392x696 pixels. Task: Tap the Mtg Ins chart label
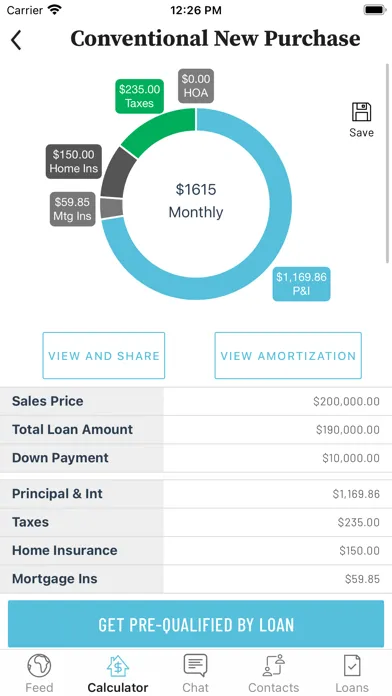tap(72, 209)
